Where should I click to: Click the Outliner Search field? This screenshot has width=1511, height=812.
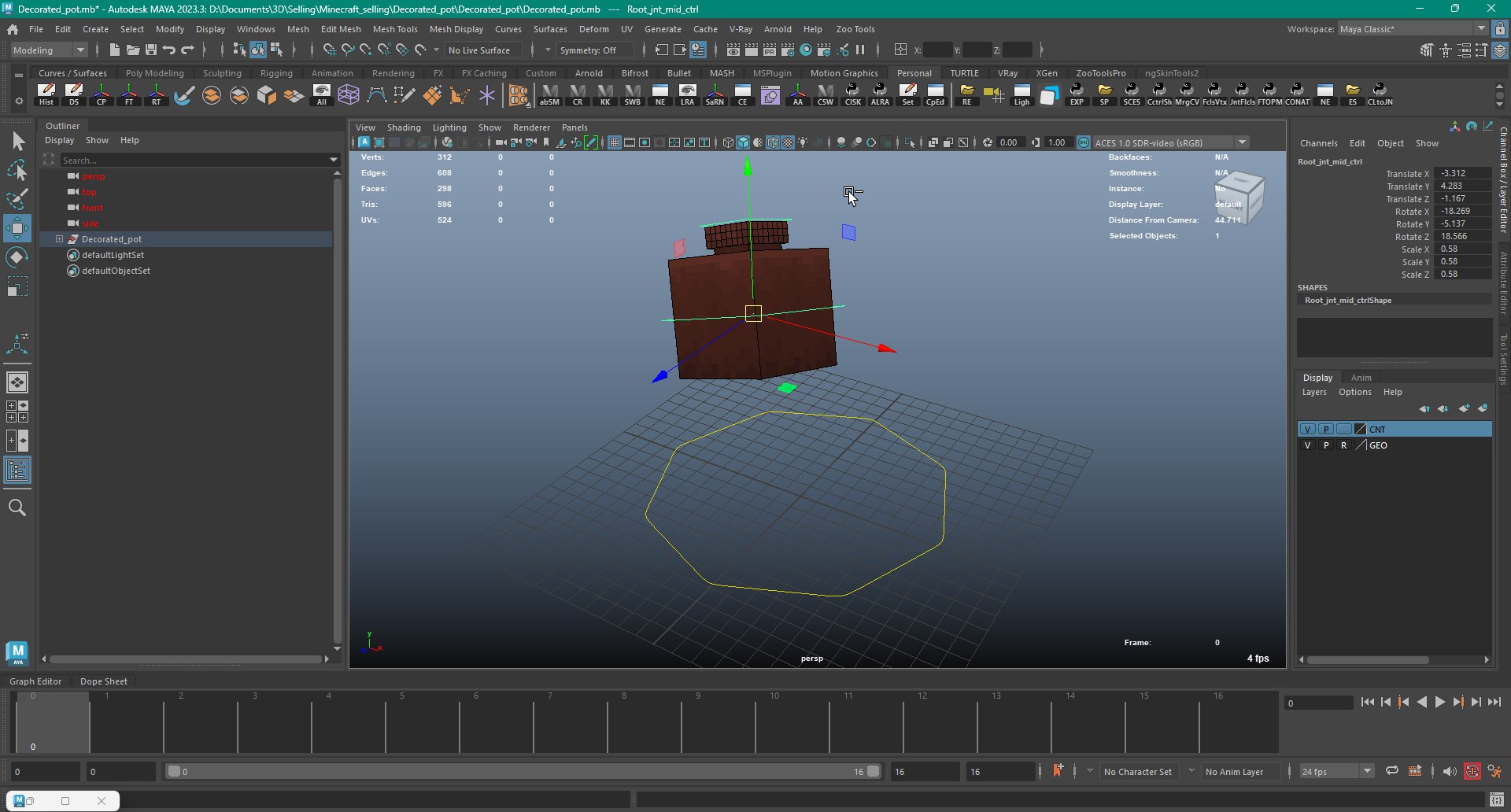click(194, 160)
